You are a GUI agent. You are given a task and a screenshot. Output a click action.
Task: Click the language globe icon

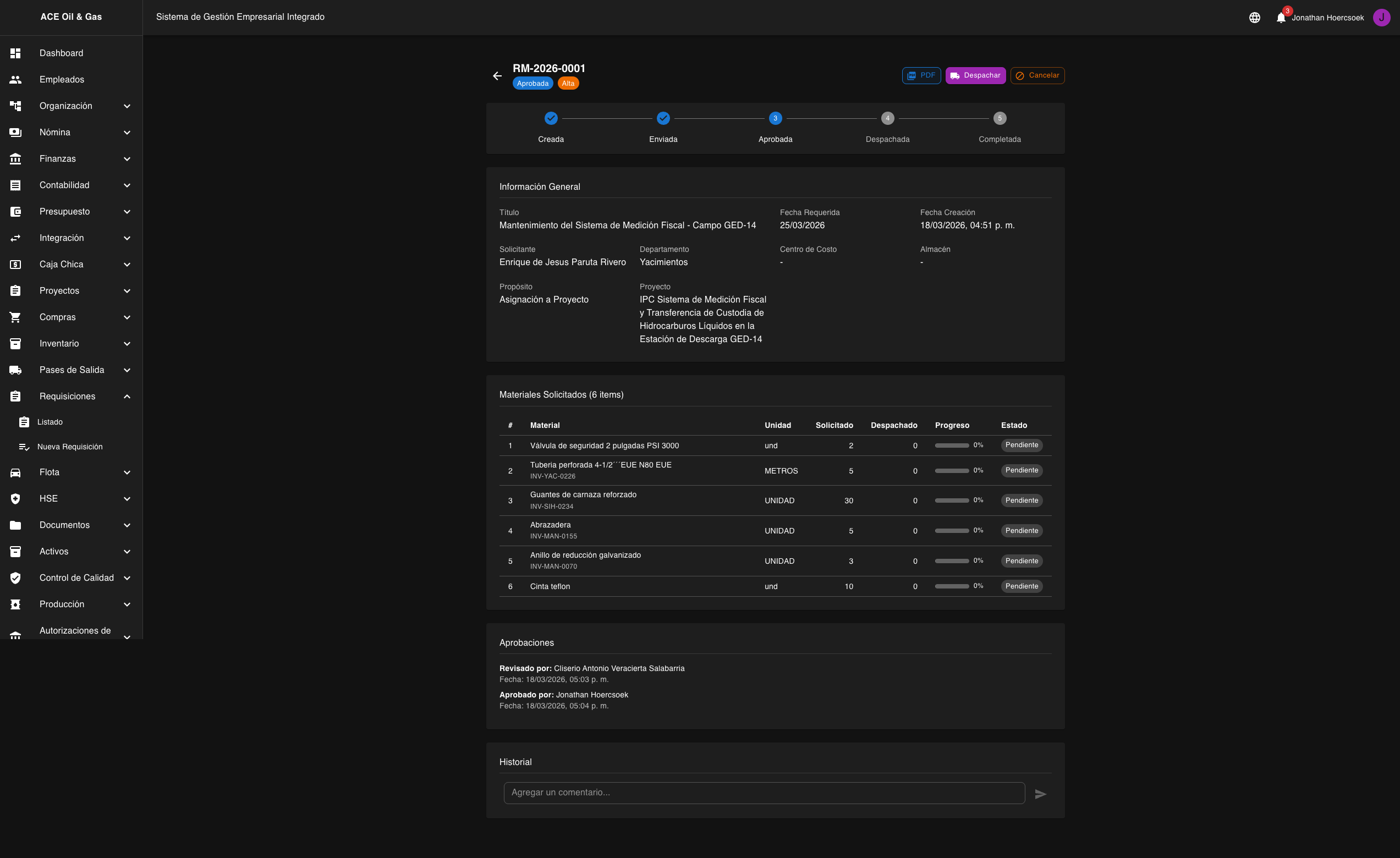coord(1255,18)
